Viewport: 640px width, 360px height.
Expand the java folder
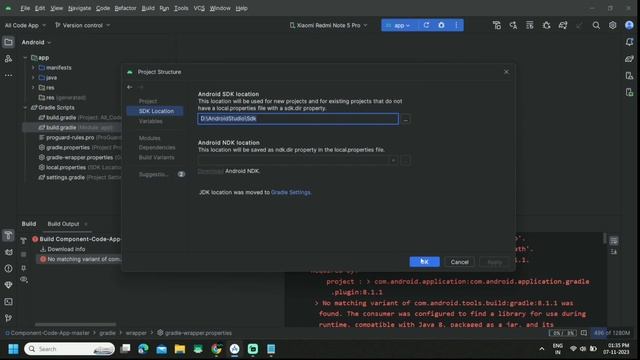pyautogui.click(x=33, y=78)
